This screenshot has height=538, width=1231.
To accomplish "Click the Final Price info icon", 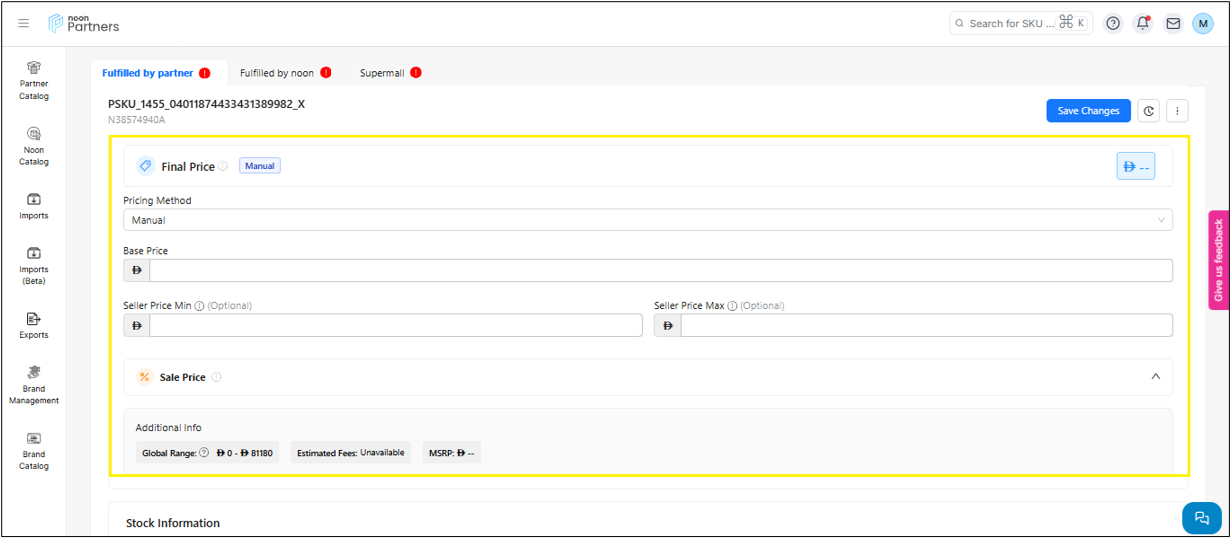I will click(223, 167).
